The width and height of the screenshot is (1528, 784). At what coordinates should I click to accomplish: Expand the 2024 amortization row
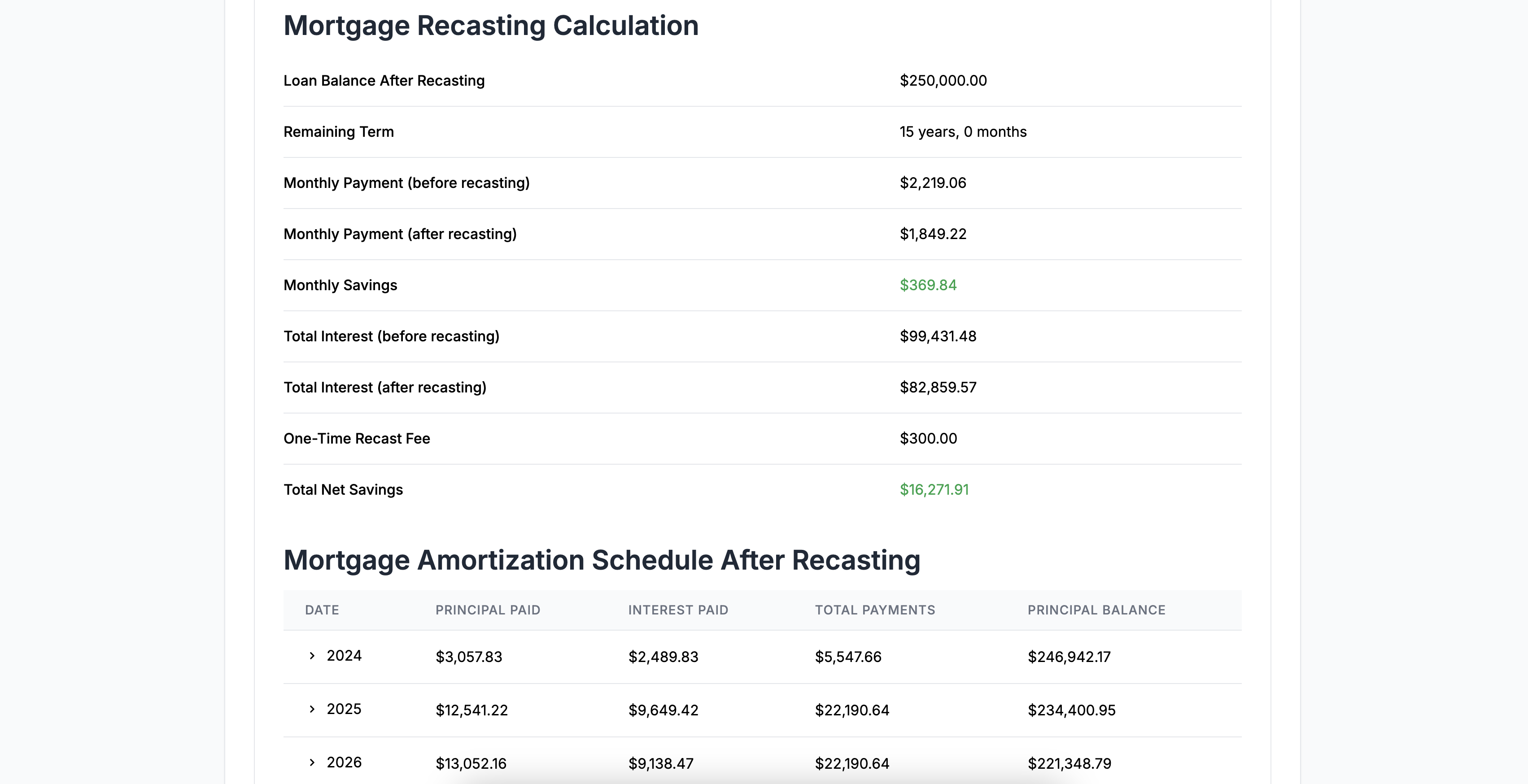point(345,656)
